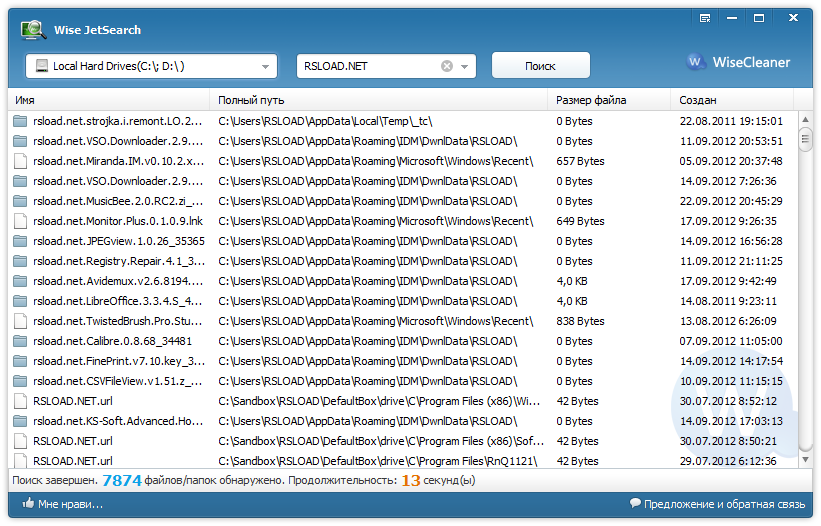Click the folder icon for rsload.net.JPEGview
This screenshot has height=526, width=821.
(x=20, y=241)
